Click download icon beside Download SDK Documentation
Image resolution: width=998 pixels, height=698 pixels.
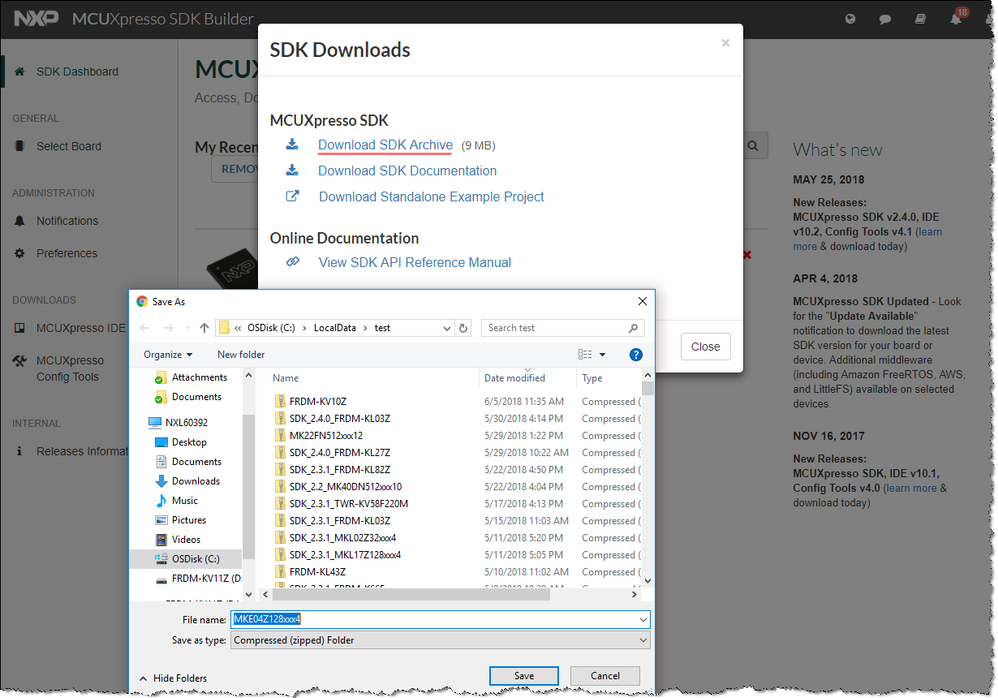coord(292,171)
